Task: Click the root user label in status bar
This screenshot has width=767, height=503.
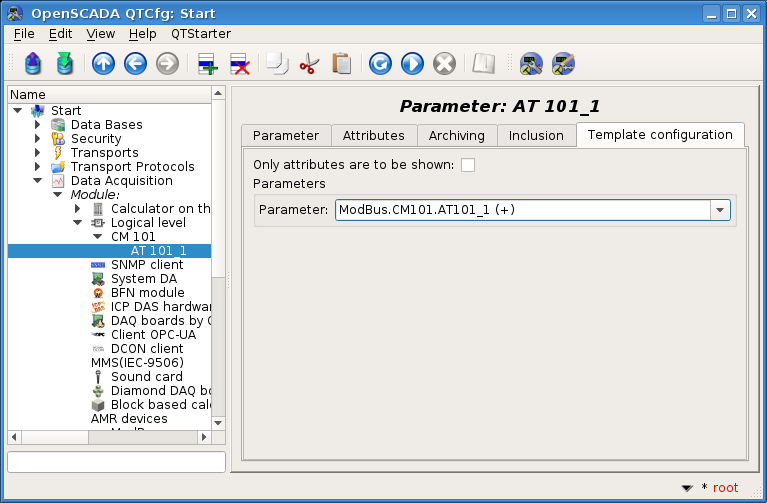Action: tap(725, 488)
